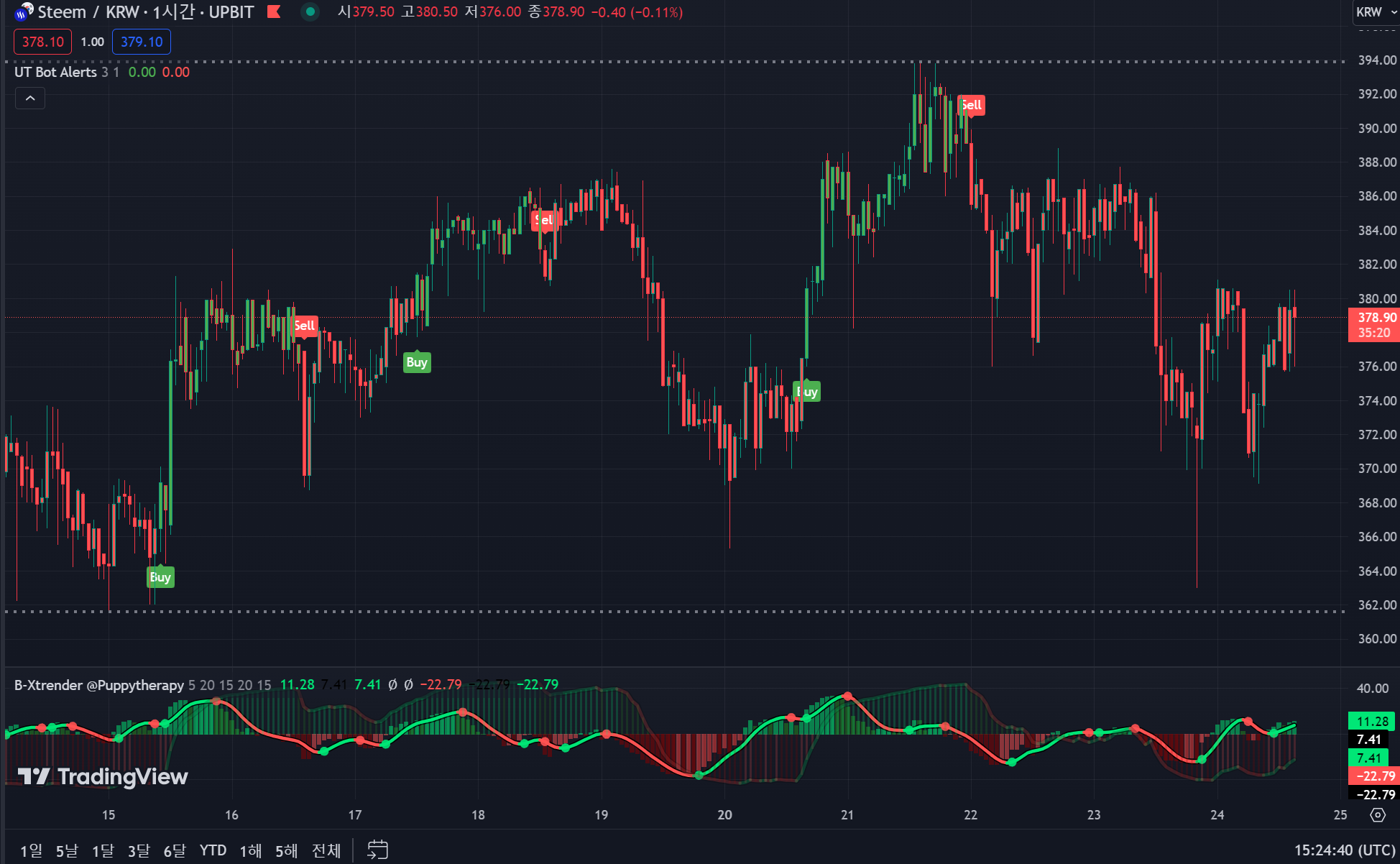This screenshot has width=1400, height=864.
Task: Select the 1일 time range
Action: (x=31, y=850)
